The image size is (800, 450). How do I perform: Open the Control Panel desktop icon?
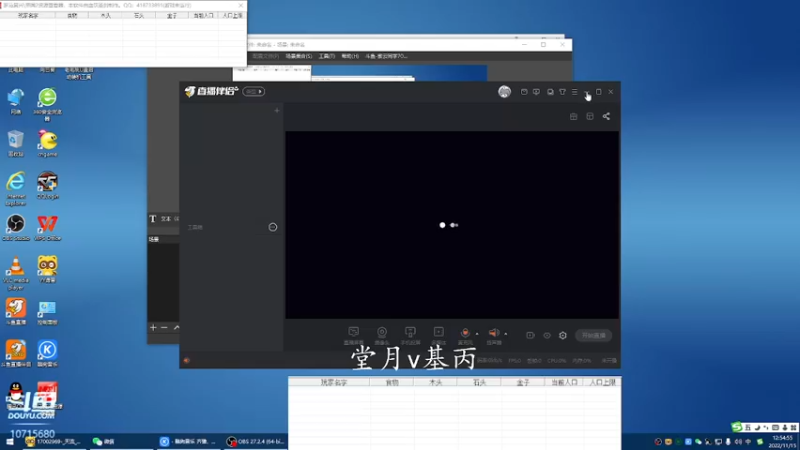pos(47,312)
